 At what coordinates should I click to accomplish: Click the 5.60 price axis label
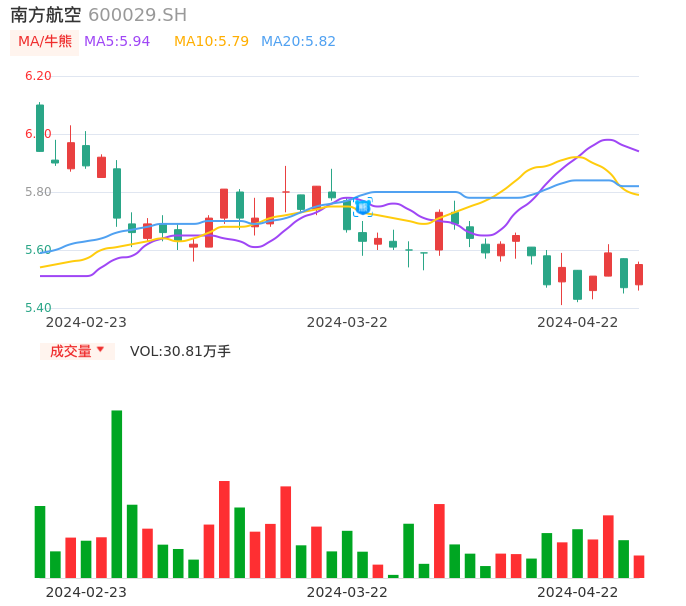pyautogui.click(x=38, y=250)
